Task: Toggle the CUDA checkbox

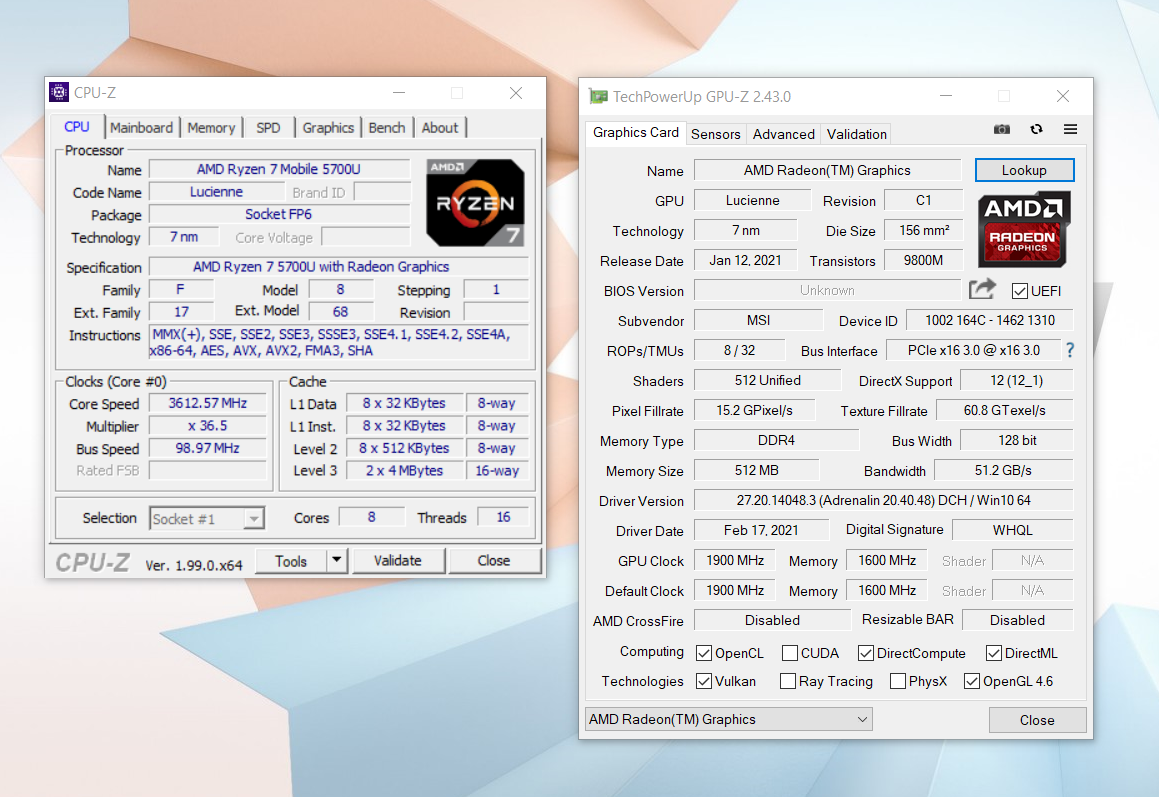Action: [789, 653]
